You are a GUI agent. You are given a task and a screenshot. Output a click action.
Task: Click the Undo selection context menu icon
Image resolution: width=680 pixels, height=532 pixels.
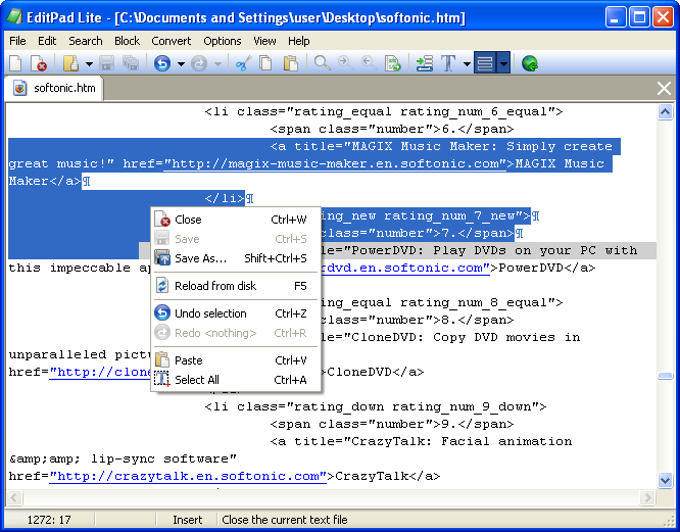coord(162,313)
